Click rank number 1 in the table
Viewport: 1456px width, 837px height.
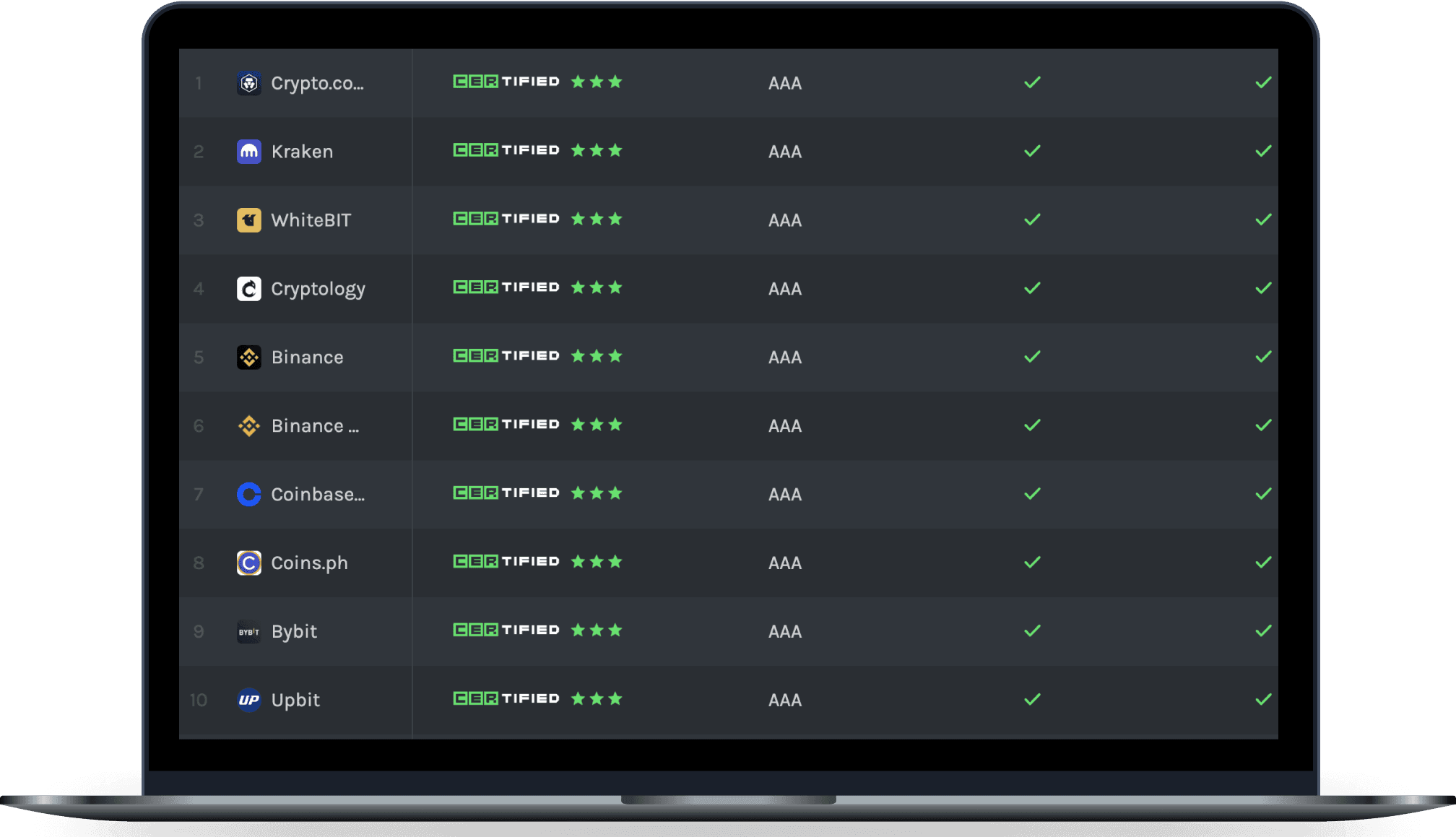[x=199, y=84]
